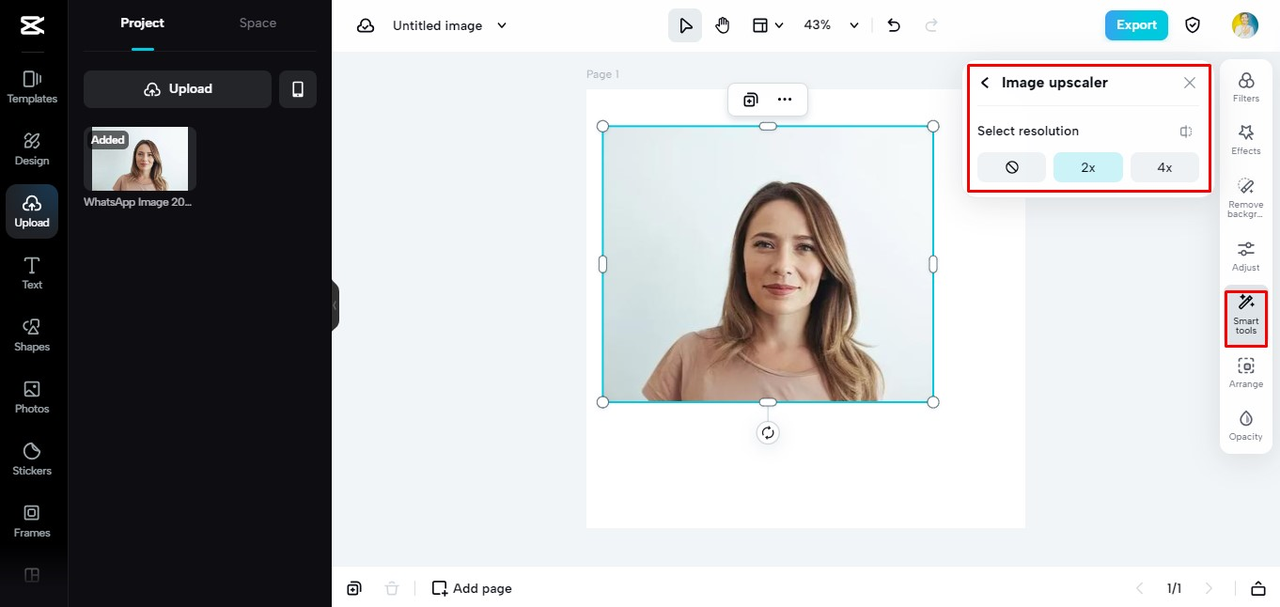1280x607 pixels.
Task: Select the WhatsApp Image thumbnail
Action: (x=140, y=159)
